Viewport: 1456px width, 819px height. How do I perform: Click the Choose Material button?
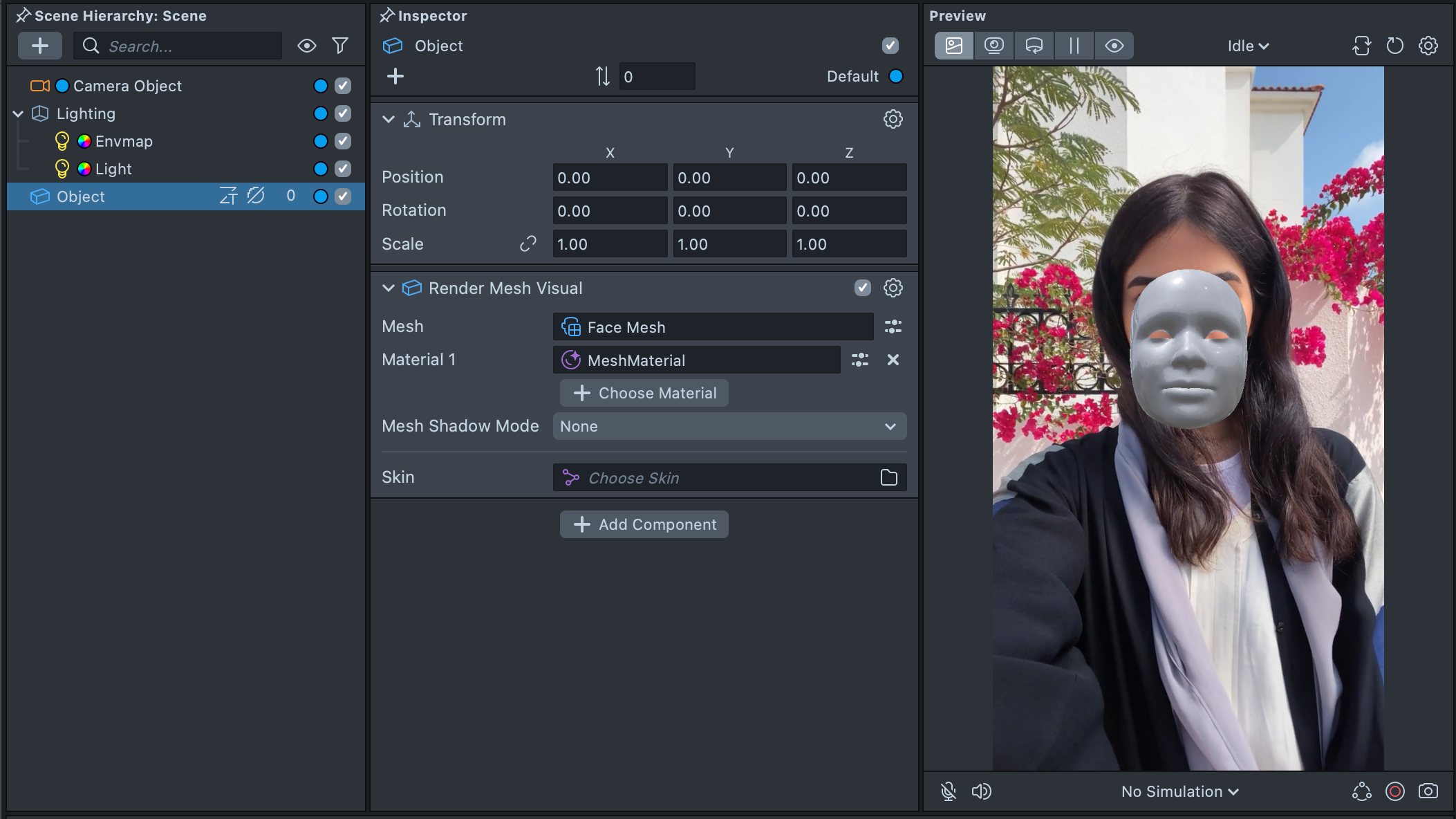coord(644,393)
